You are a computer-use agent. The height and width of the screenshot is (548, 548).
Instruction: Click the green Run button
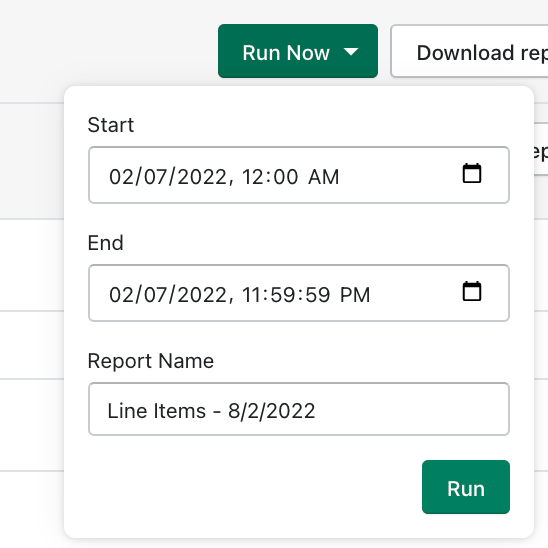point(466,487)
